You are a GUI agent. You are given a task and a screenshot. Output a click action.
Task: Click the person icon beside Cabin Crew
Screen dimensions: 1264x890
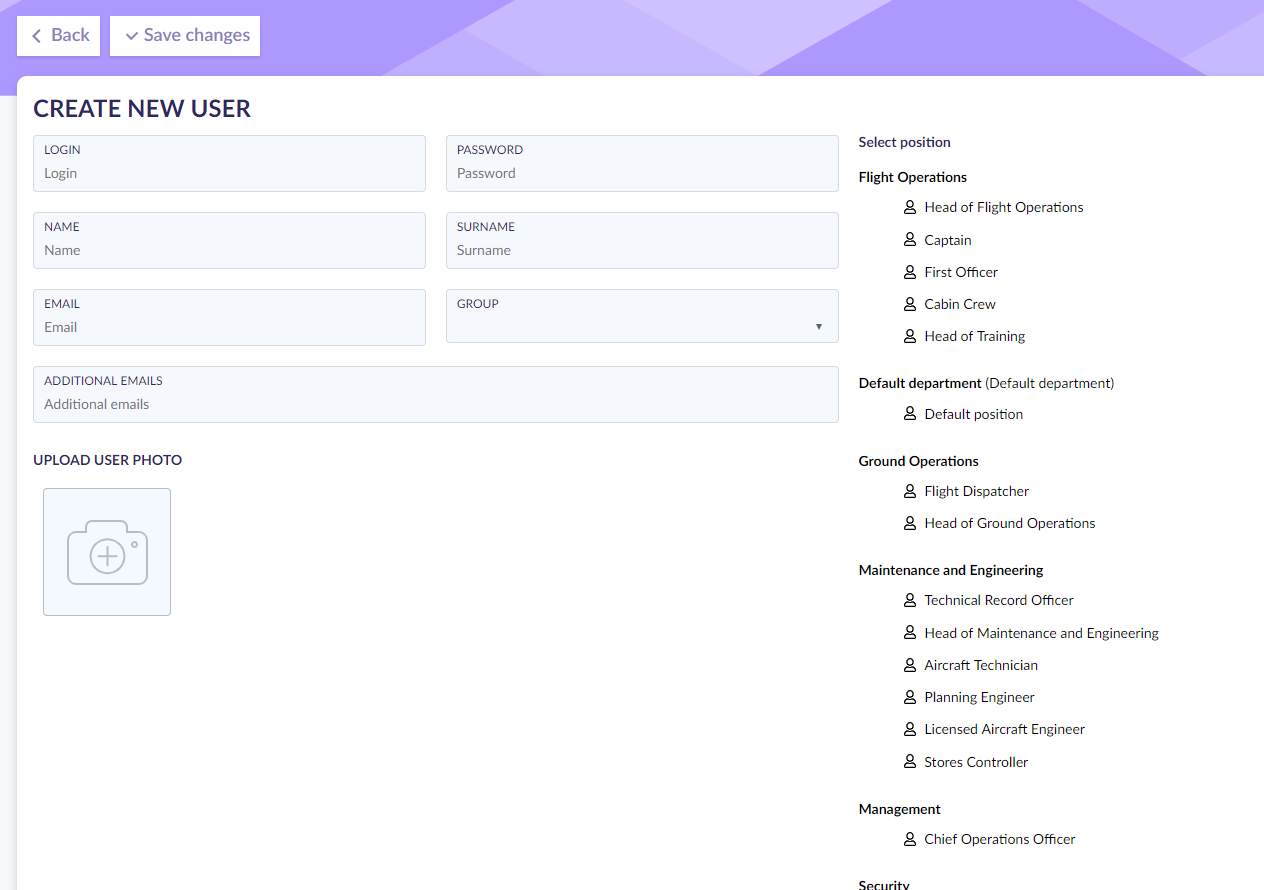click(910, 304)
